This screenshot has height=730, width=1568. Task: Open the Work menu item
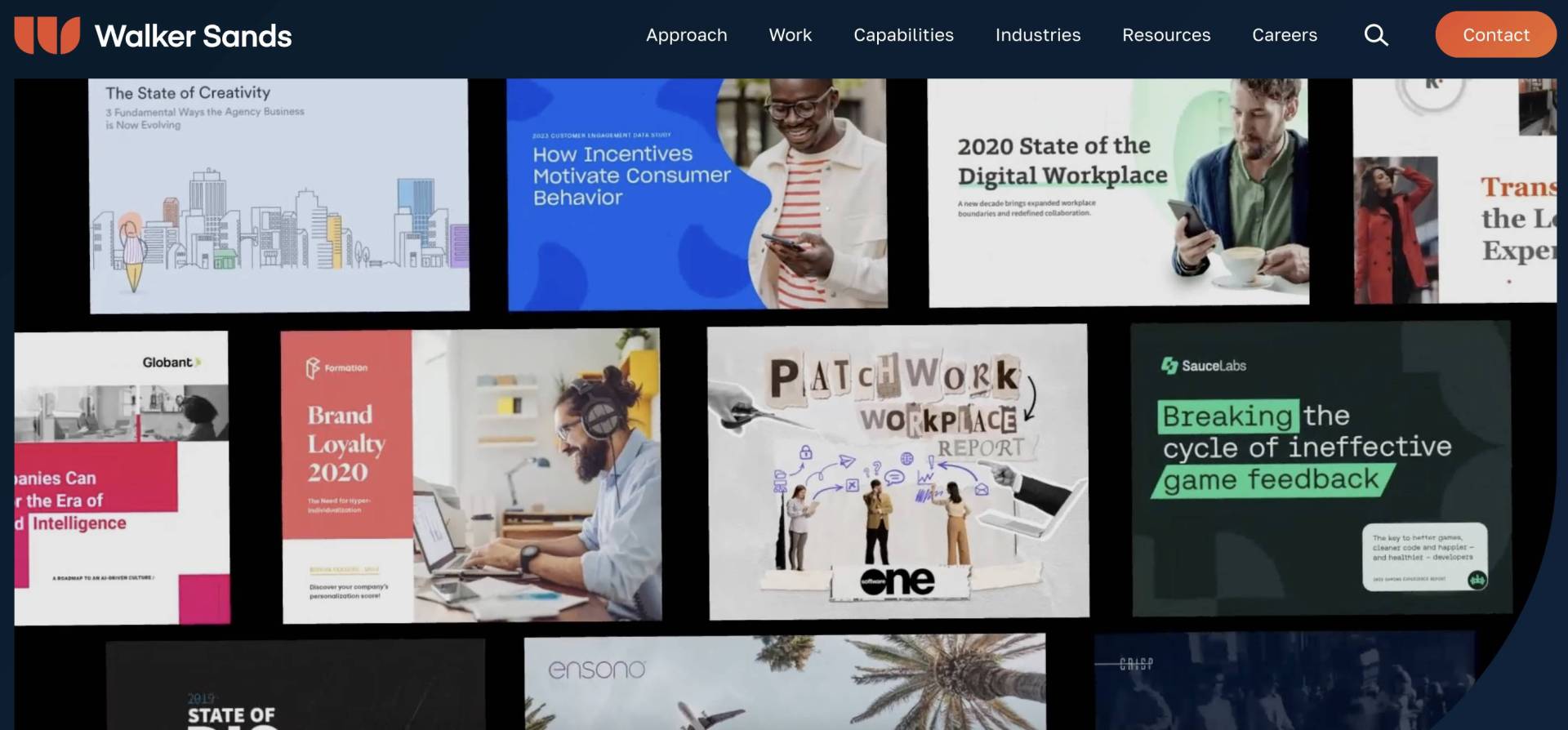(790, 35)
